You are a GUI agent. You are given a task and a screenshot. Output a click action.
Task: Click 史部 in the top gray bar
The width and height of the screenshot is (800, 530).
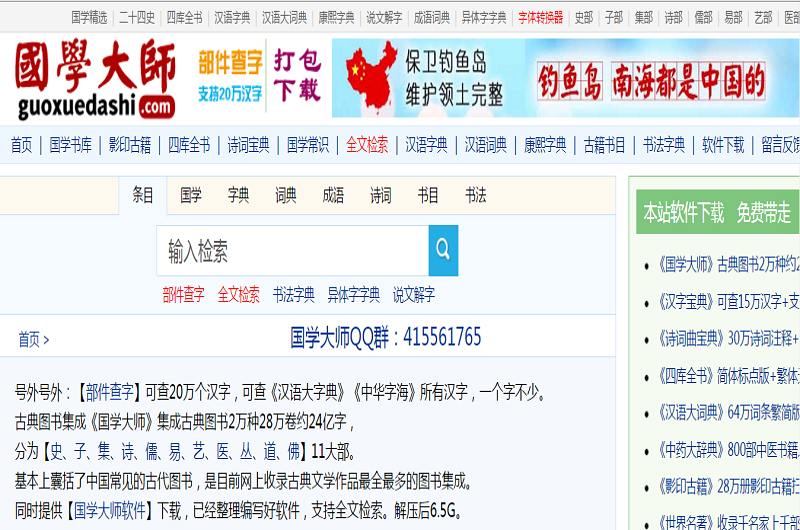(x=584, y=18)
